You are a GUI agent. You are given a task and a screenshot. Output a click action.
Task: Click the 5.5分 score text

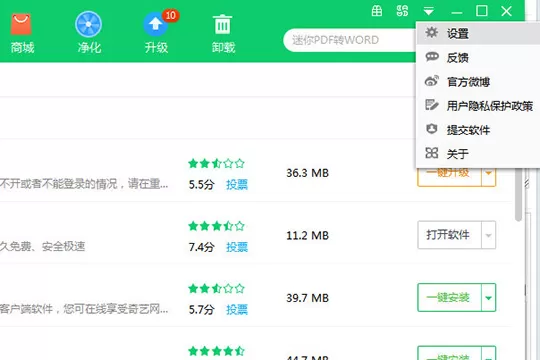tap(201, 185)
